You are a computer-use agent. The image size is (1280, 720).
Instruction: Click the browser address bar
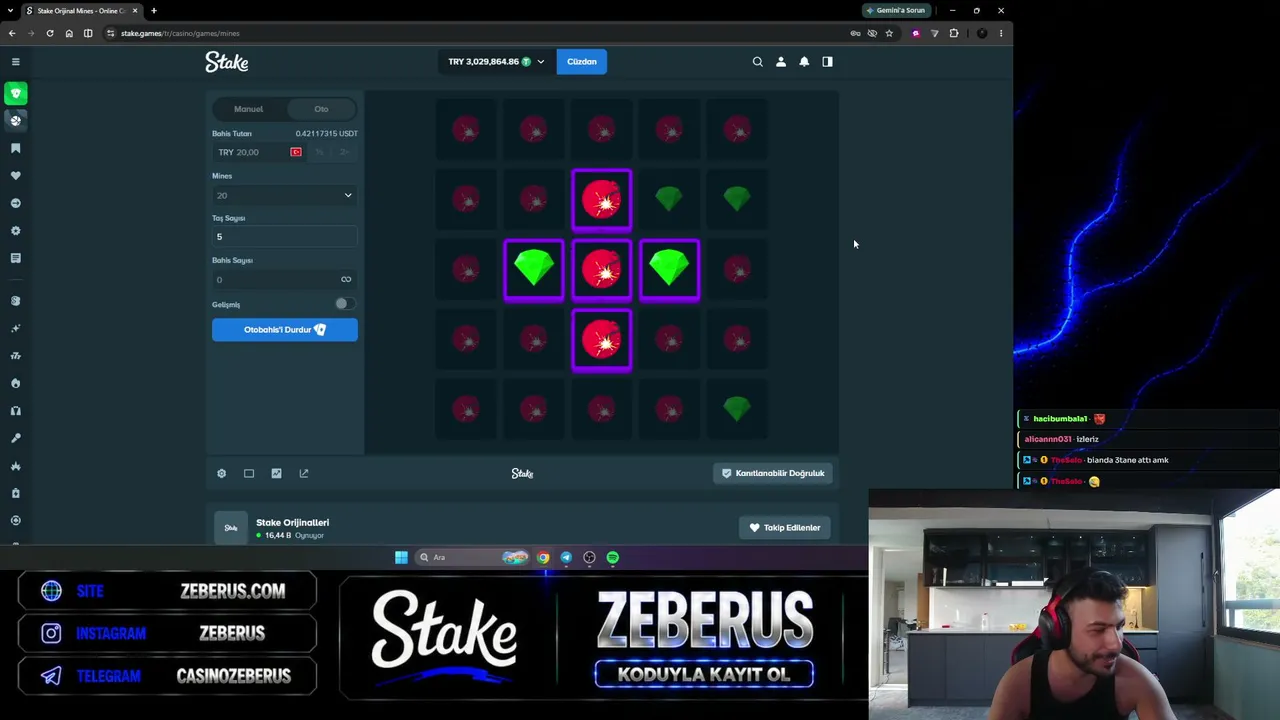480,33
